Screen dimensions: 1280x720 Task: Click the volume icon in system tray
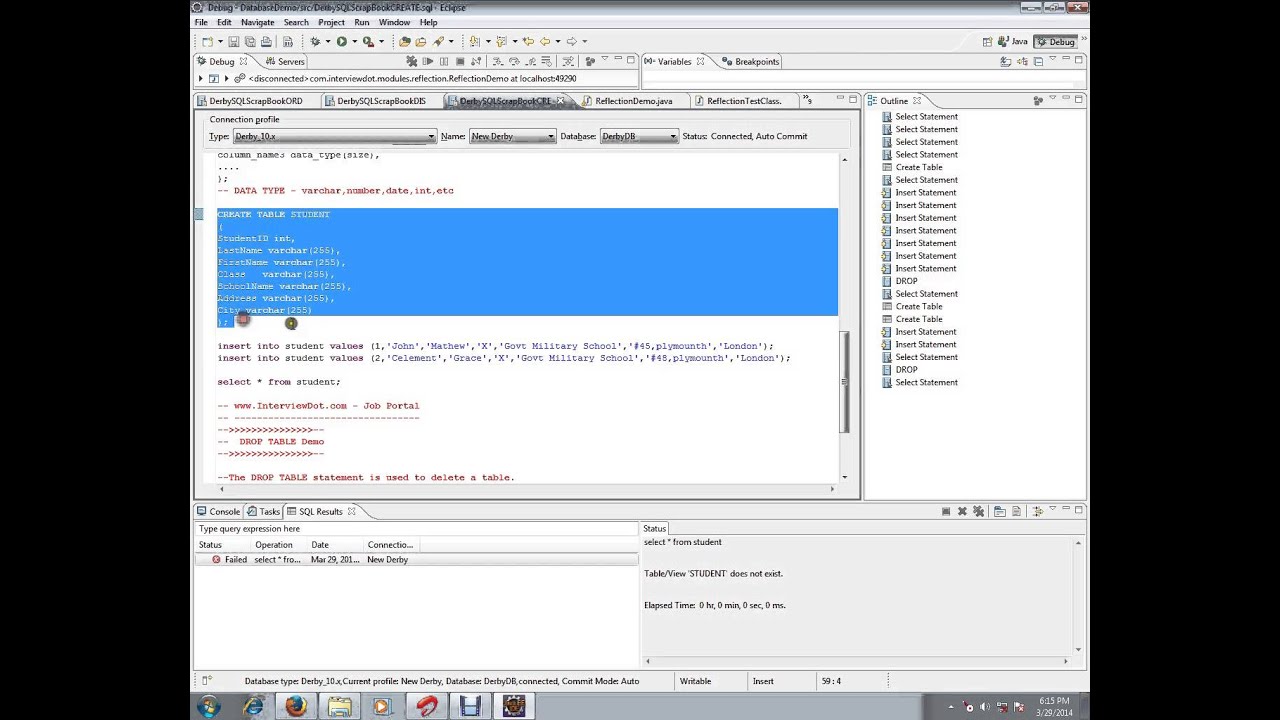point(986,707)
